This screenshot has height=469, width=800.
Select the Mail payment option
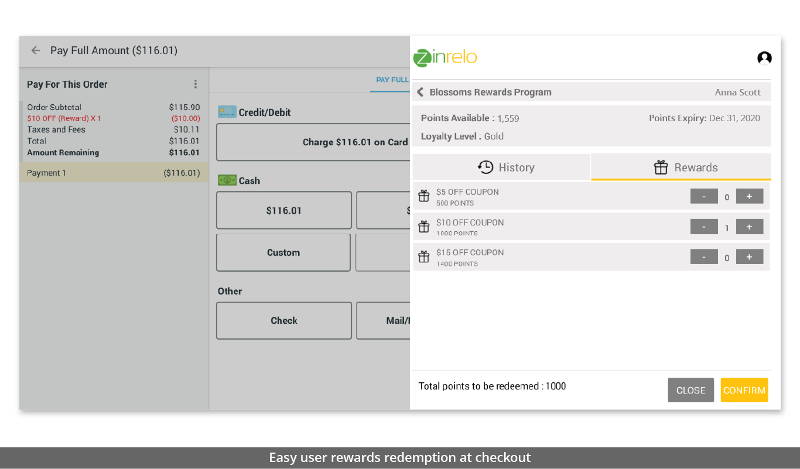(x=383, y=320)
